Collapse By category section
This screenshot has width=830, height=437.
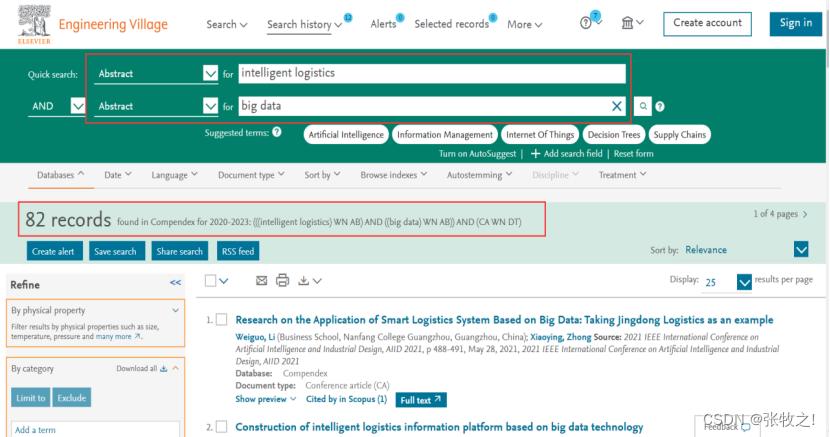coord(176,368)
